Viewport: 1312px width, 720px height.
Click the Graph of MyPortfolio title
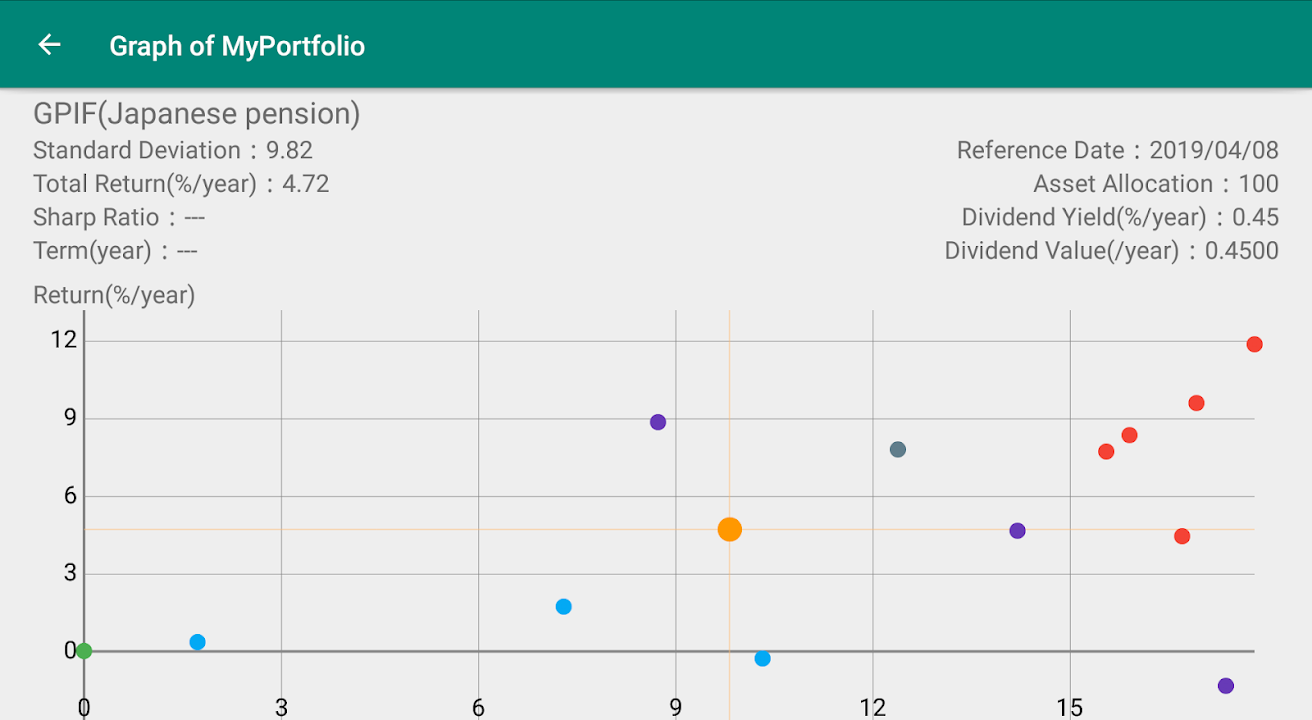[237, 46]
